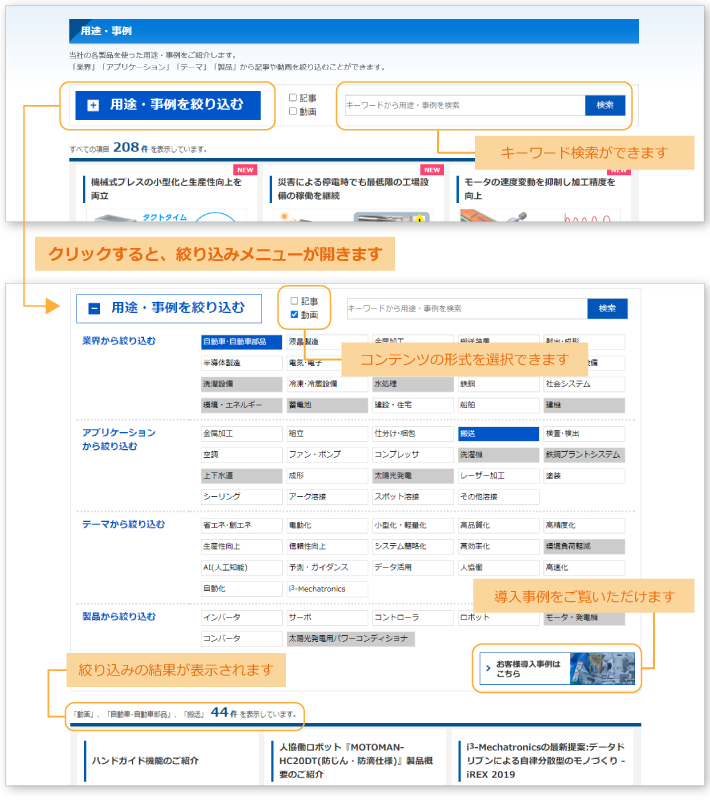Viewport: 710px width, 800px height.
Task: Focus the keyword search field above the 208件 count
Action: tap(465, 105)
